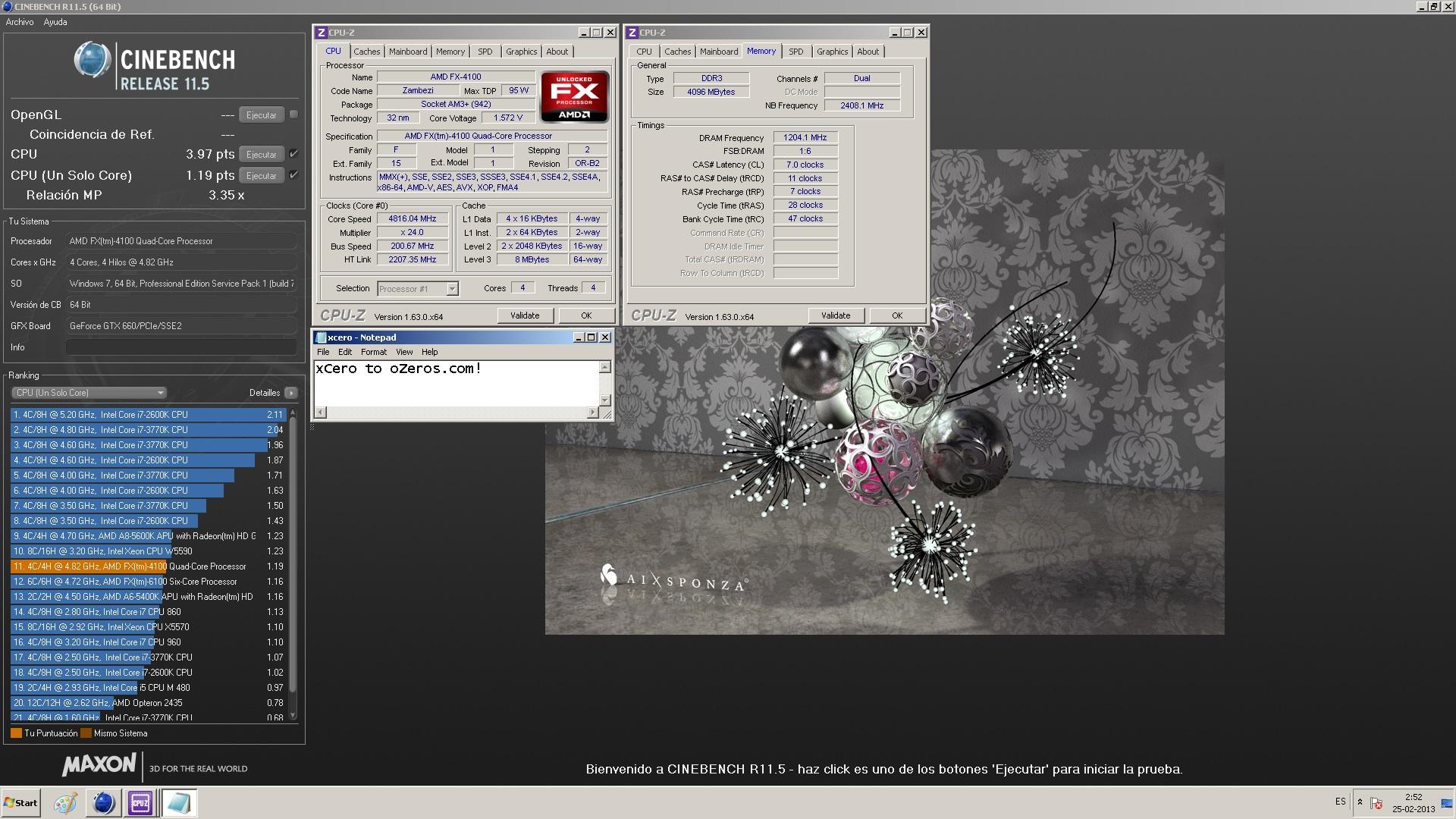The width and height of the screenshot is (1456, 819).
Task: Open the Paint taskbar icon
Action: pyautogui.click(x=66, y=803)
